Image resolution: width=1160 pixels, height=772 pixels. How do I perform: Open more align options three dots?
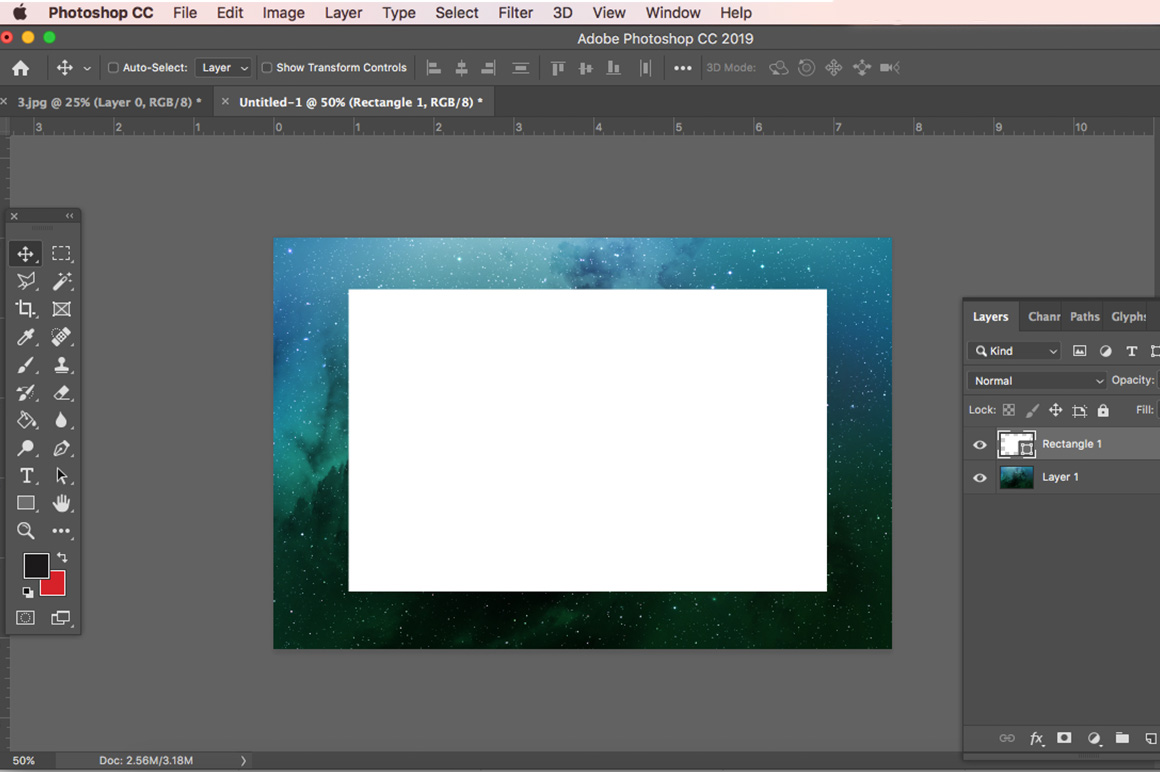(683, 68)
